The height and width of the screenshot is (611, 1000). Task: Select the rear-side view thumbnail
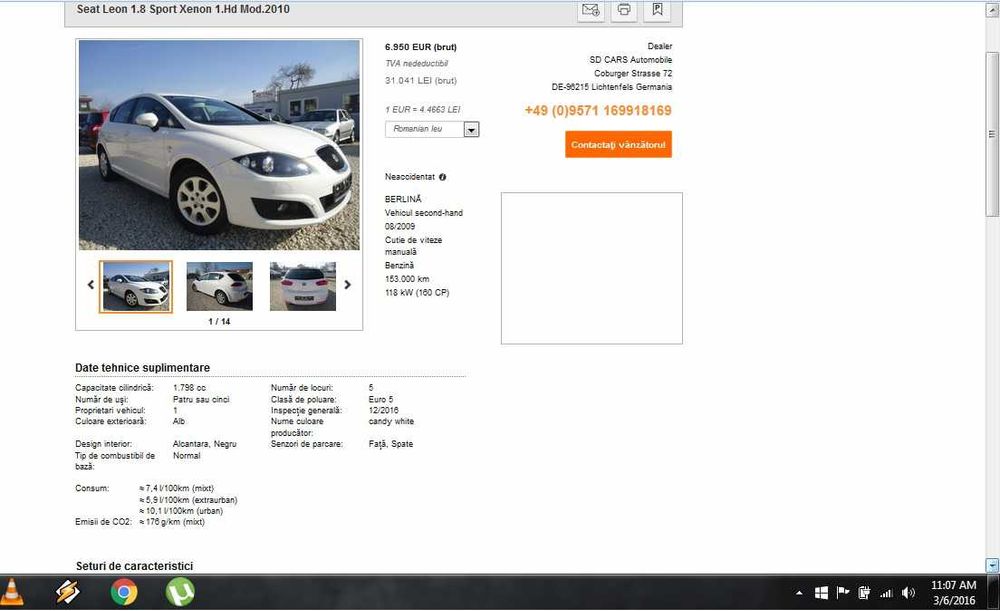(x=219, y=286)
